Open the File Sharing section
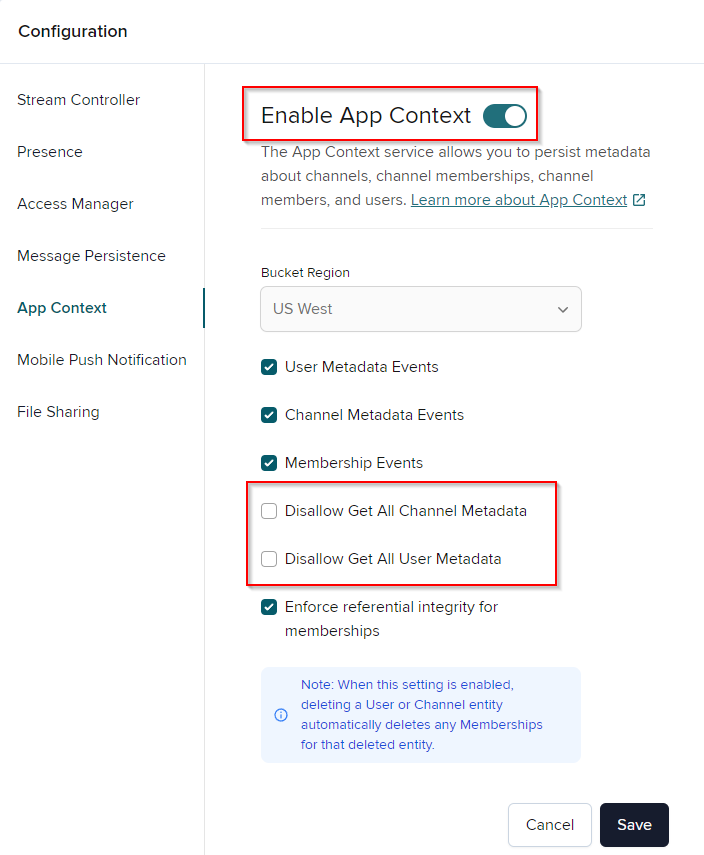Image resolution: width=704 pixels, height=855 pixels. click(58, 412)
